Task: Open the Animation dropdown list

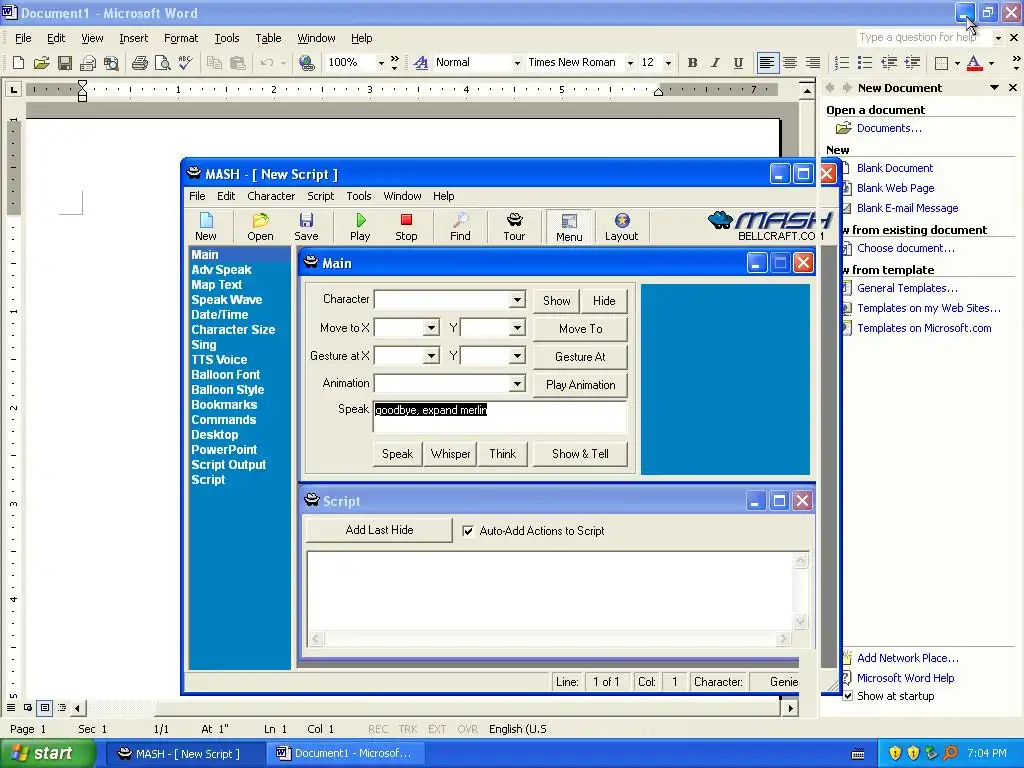Action: click(x=517, y=383)
